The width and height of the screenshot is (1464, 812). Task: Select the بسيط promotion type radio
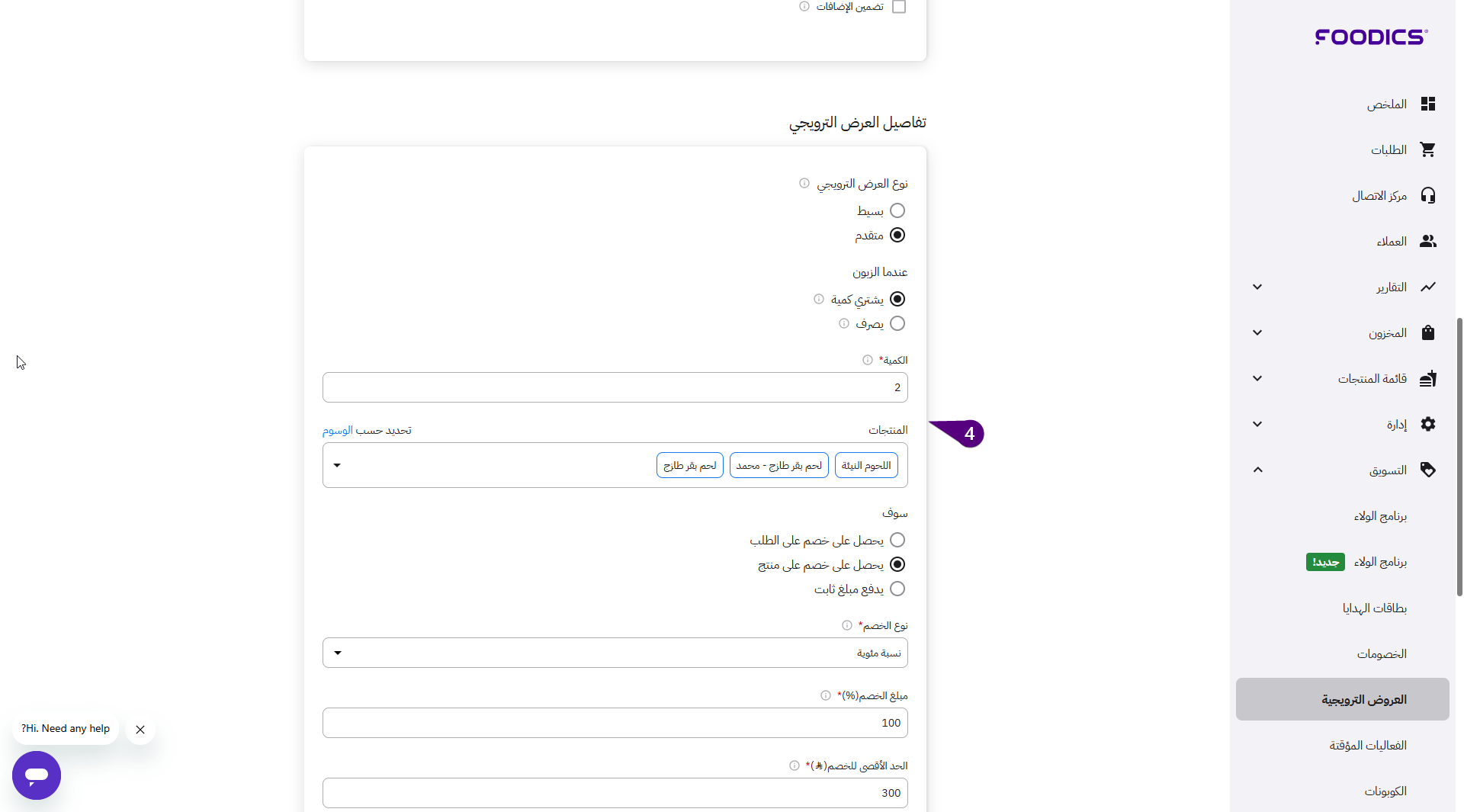(897, 210)
